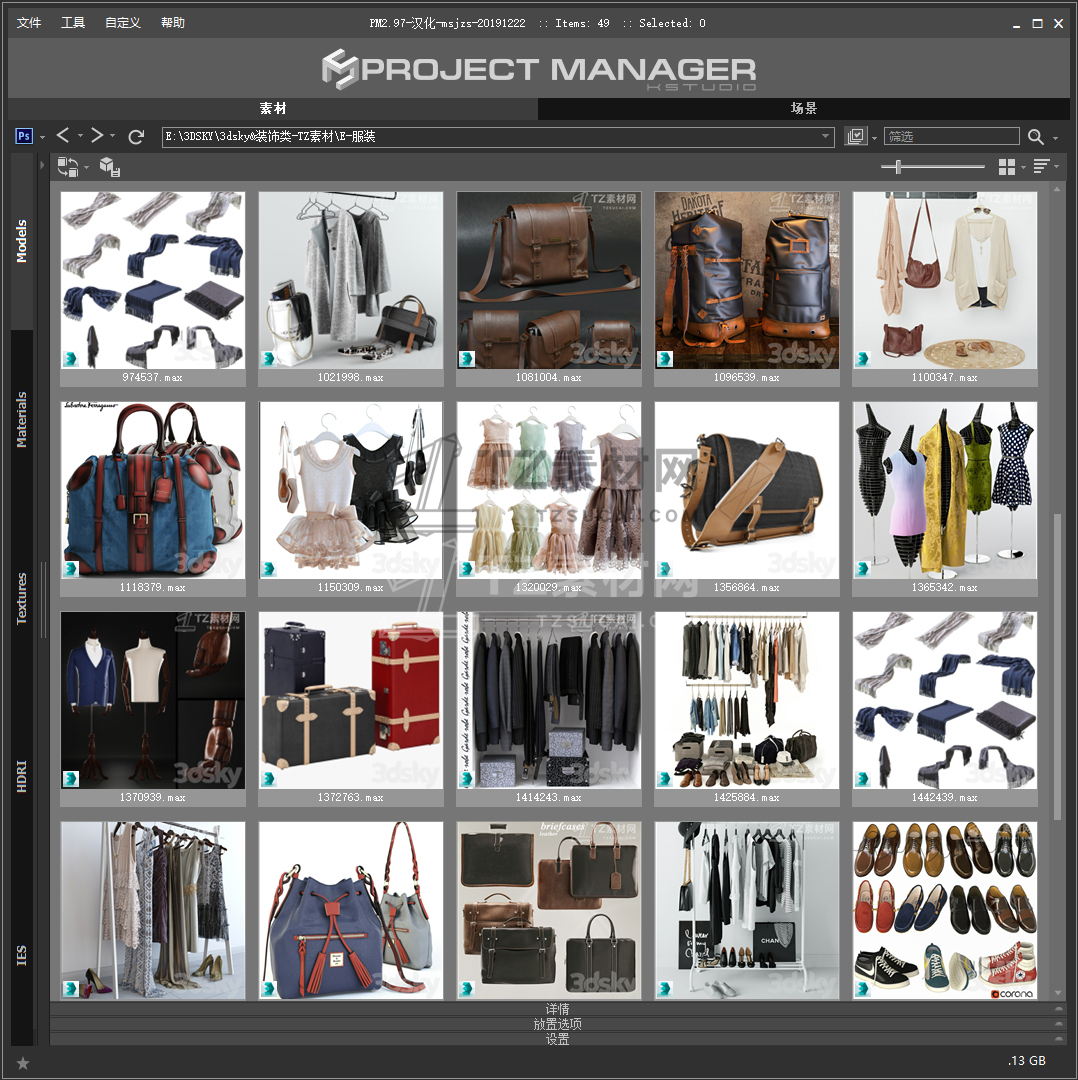Refresh the current folder view
Screen dimensions: 1078x1080
coord(136,136)
